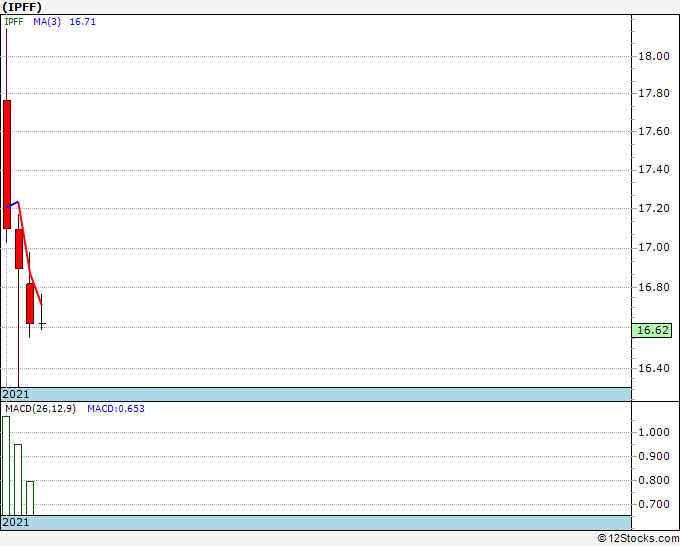Click the MA(3) indicator label
This screenshot has height=546, width=680.
(x=47, y=22)
